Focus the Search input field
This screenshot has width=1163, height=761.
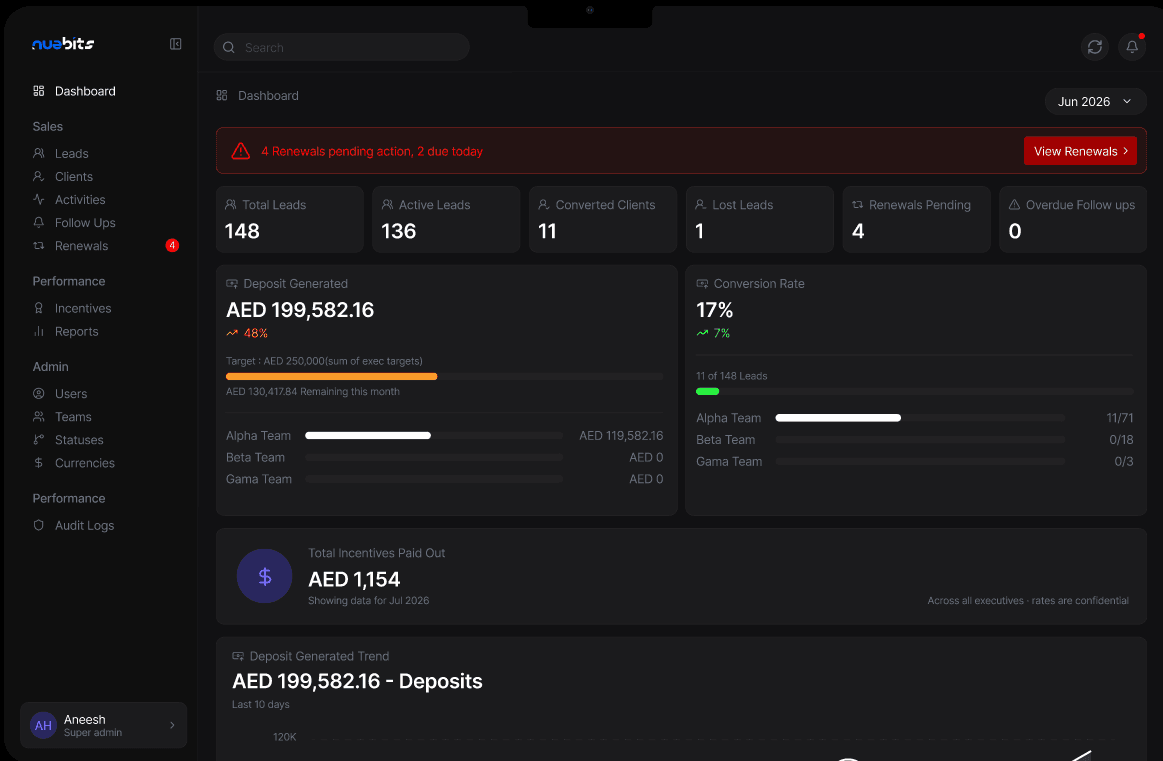(x=342, y=47)
